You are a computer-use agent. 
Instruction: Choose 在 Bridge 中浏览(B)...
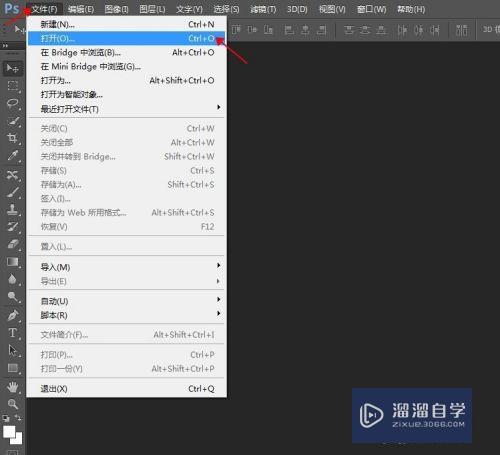pos(126,52)
